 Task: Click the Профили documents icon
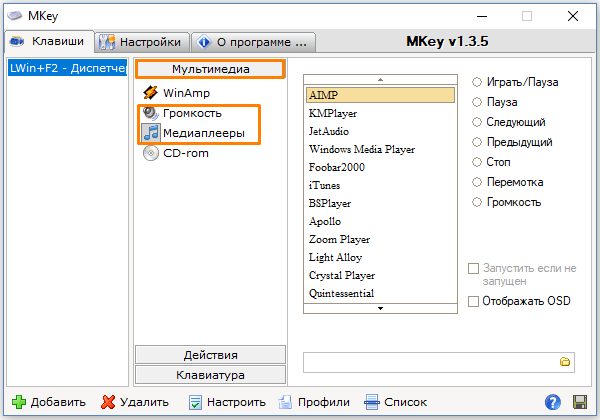click(x=285, y=402)
